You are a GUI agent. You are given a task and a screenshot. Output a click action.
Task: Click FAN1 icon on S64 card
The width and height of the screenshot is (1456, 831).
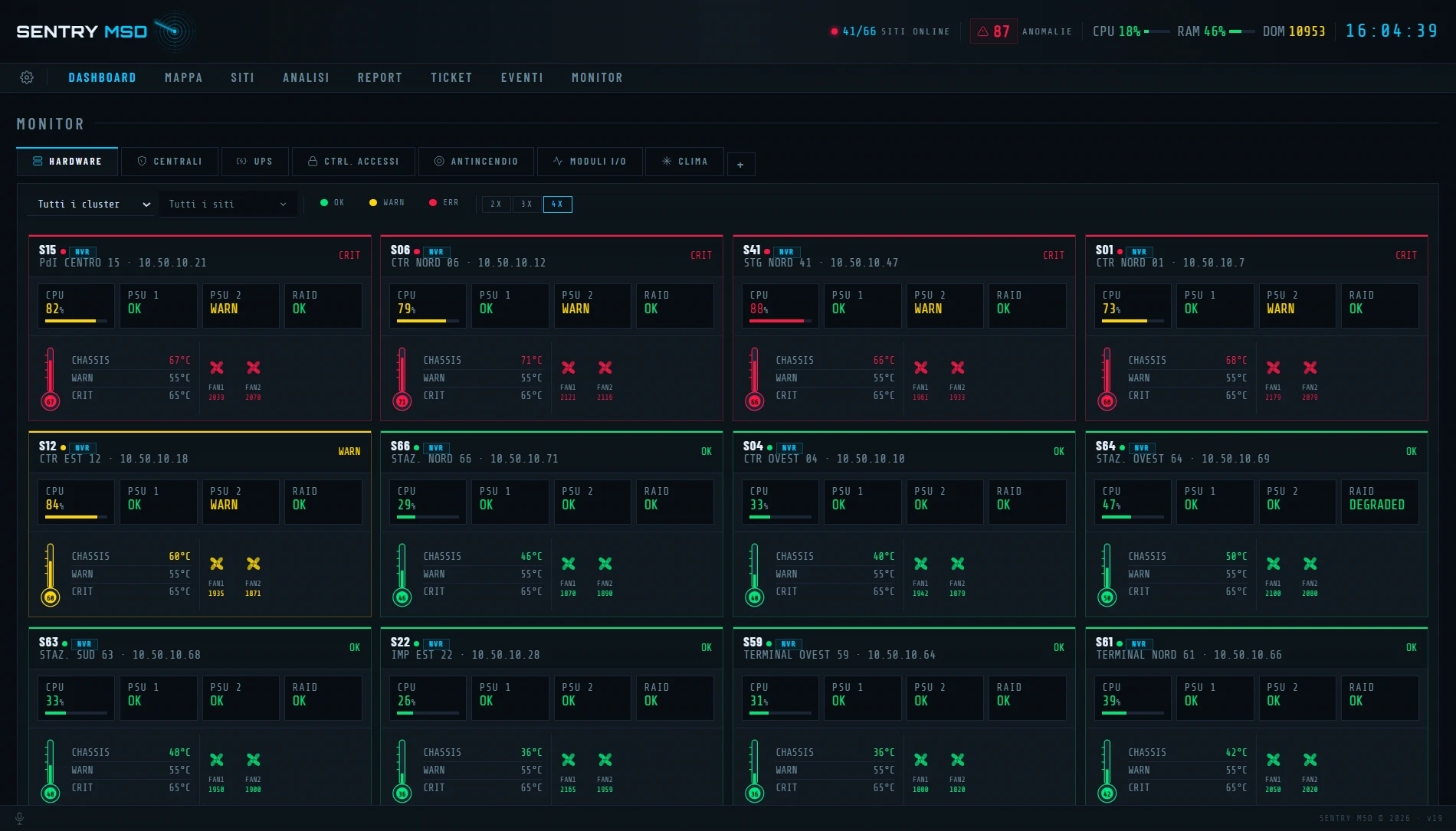pyautogui.click(x=1274, y=564)
